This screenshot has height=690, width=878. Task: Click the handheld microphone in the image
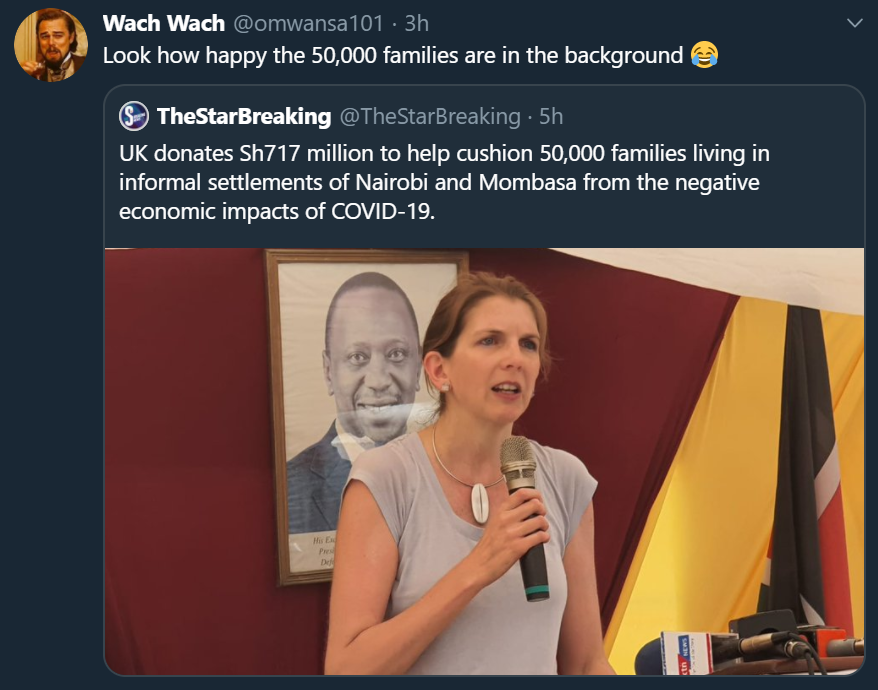pos(524,518)
